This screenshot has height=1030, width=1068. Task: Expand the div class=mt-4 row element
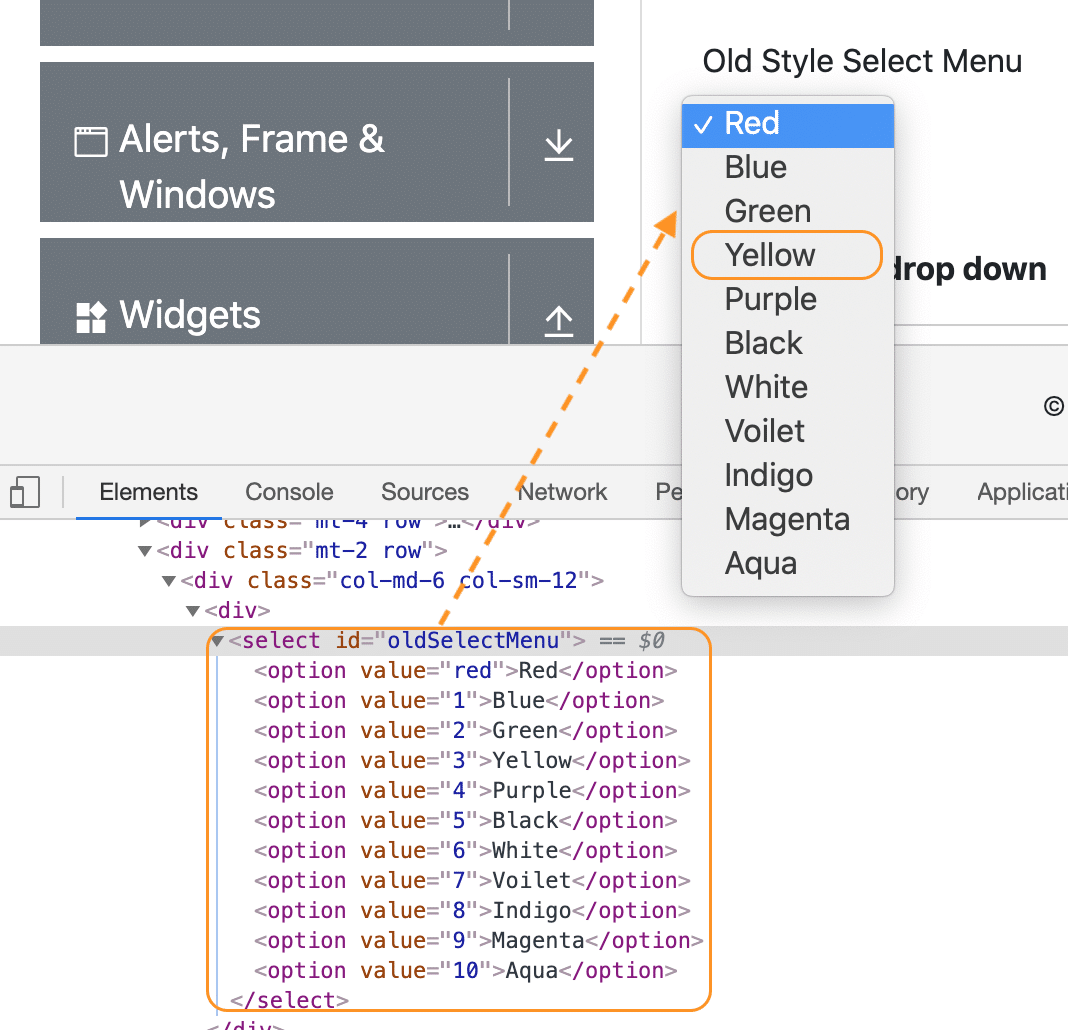(x=145, y=521)
